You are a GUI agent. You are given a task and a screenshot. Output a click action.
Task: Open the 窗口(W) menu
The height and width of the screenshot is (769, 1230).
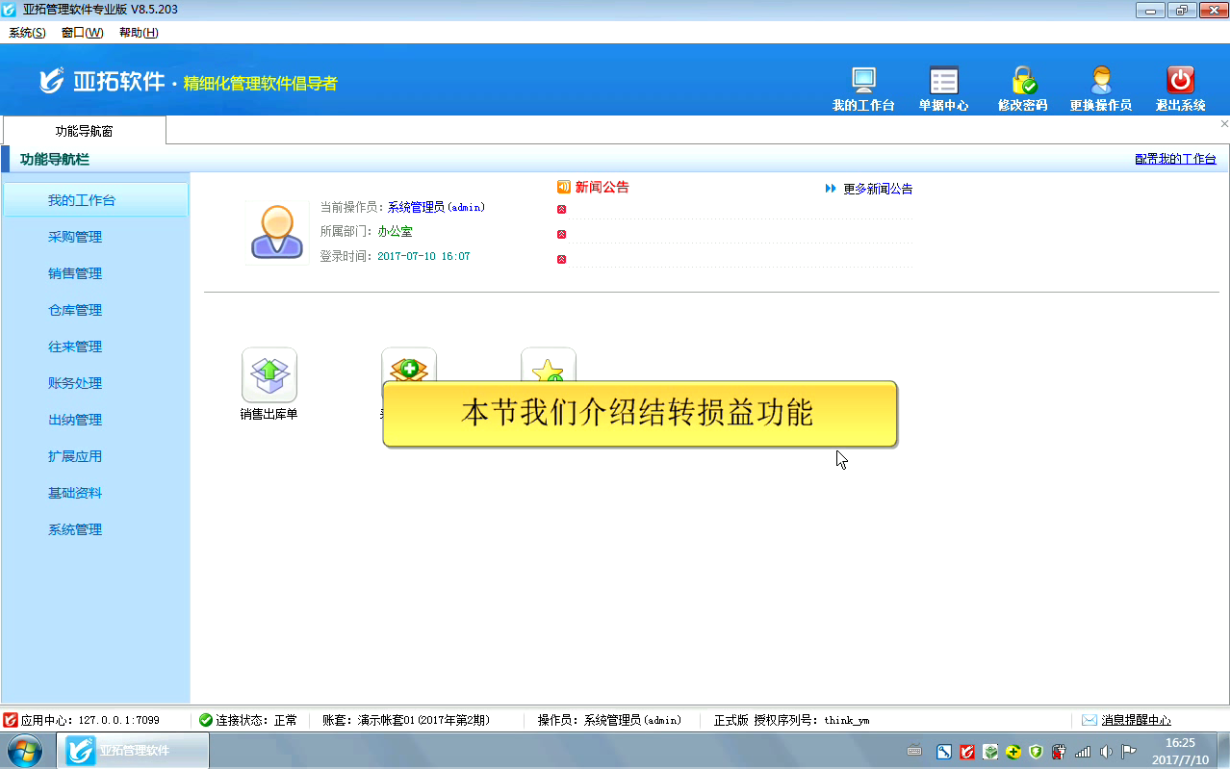tap(82, 33)
